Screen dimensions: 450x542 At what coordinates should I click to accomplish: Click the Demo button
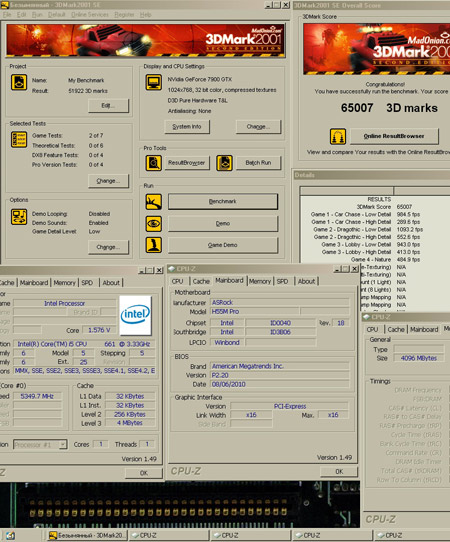(x=223, y=224)
